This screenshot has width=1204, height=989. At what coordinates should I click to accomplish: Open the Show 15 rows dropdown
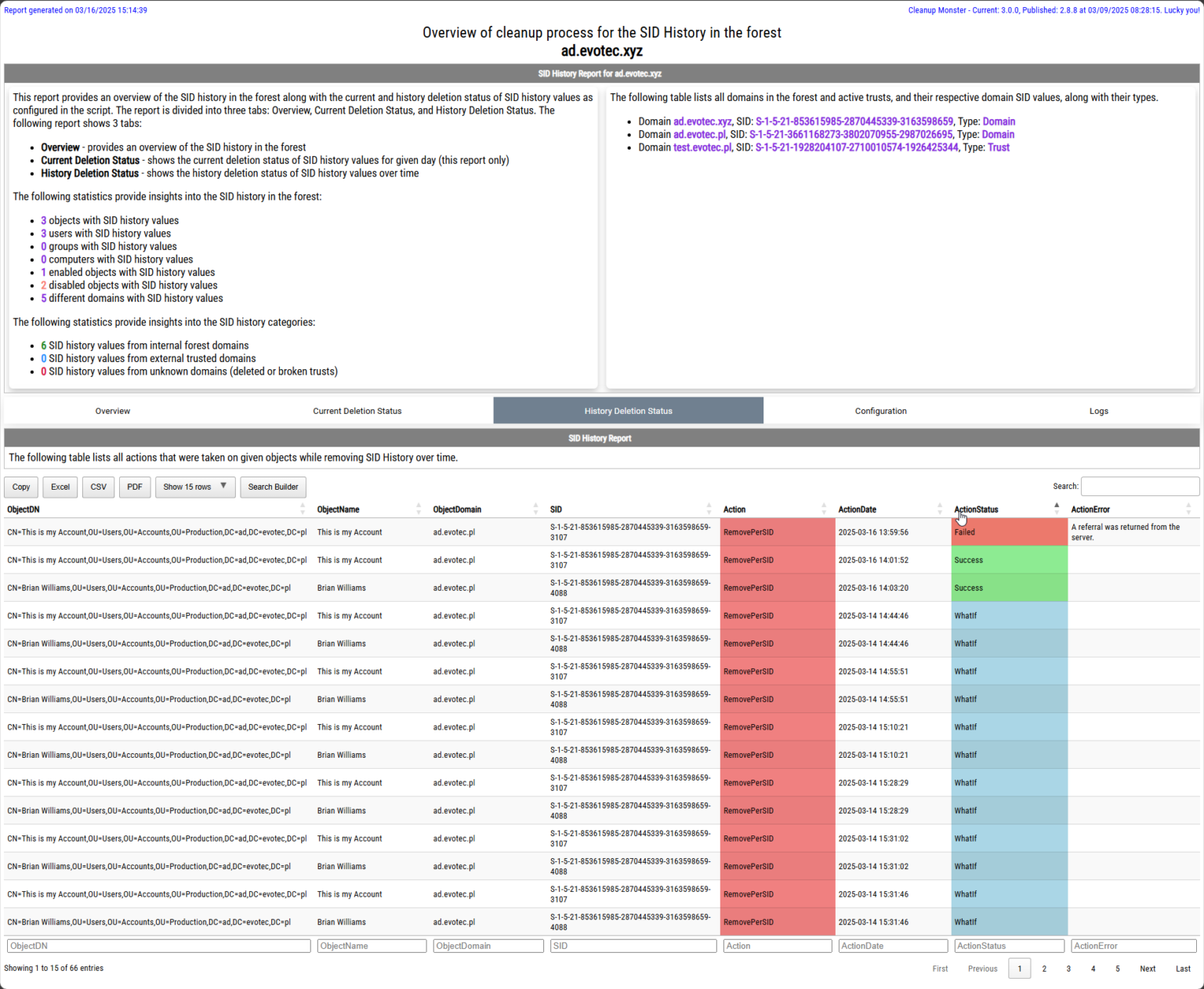(x=194, y=487)
